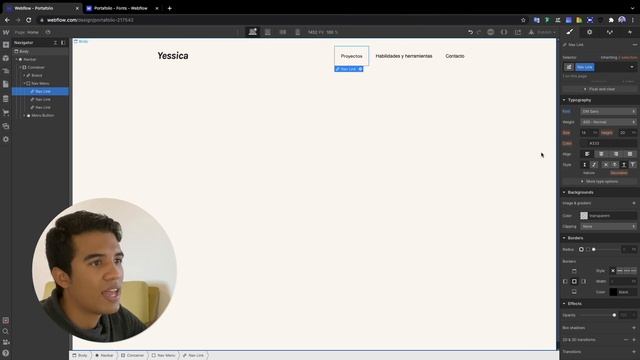Open the export code icon

coord(504,32)
